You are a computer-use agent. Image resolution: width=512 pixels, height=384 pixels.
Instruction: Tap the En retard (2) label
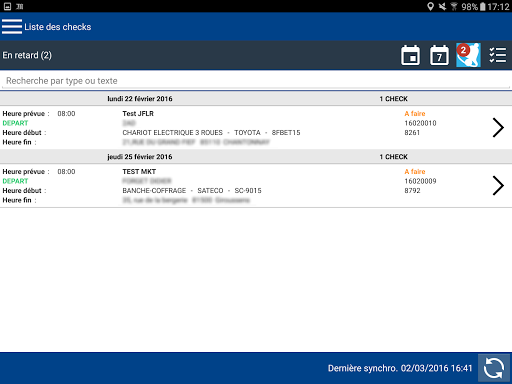(27, 55)
